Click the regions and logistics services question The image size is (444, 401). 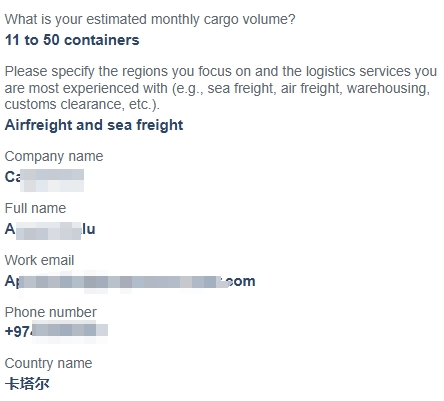coord(221,88)
